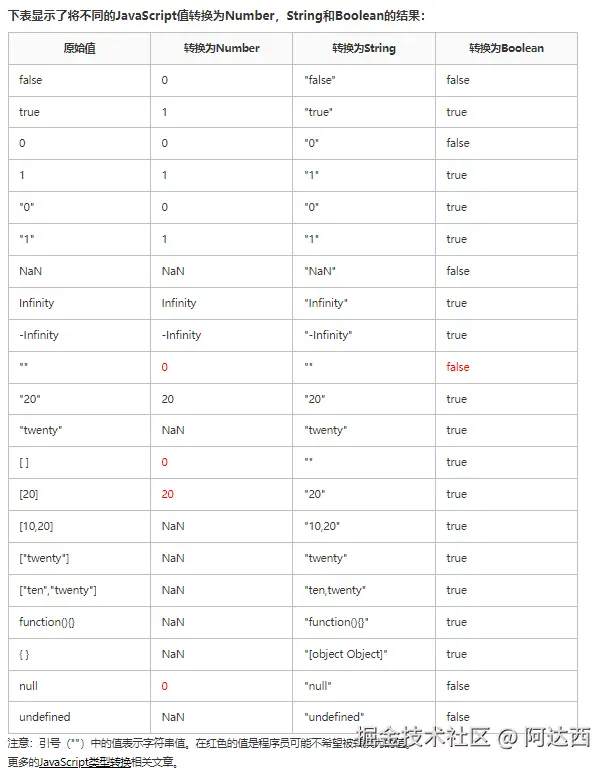This screenshot has width=612, height=770.
Task: Select the "ten,twenty" string result cell
Action: tap(335, 590)
